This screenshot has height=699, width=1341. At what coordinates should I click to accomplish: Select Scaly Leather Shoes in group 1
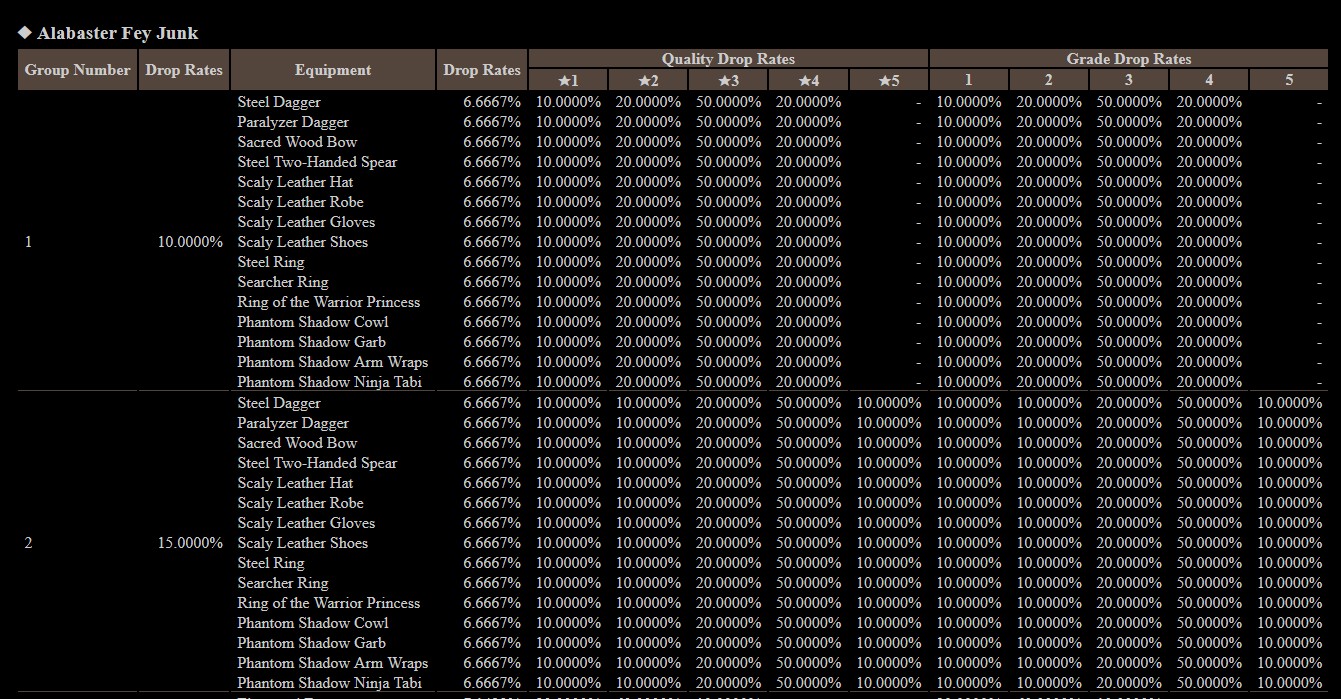coord(302,242)
